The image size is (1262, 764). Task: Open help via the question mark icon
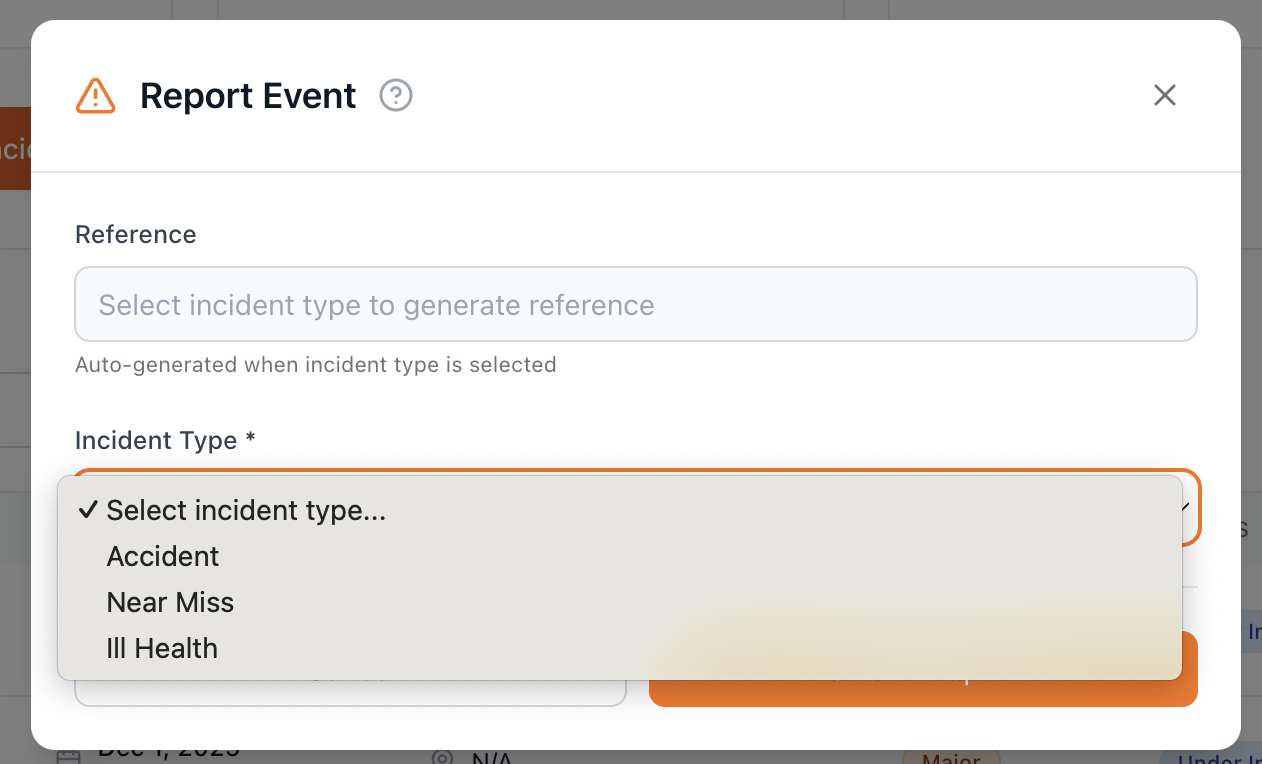[x=395, y=95]
